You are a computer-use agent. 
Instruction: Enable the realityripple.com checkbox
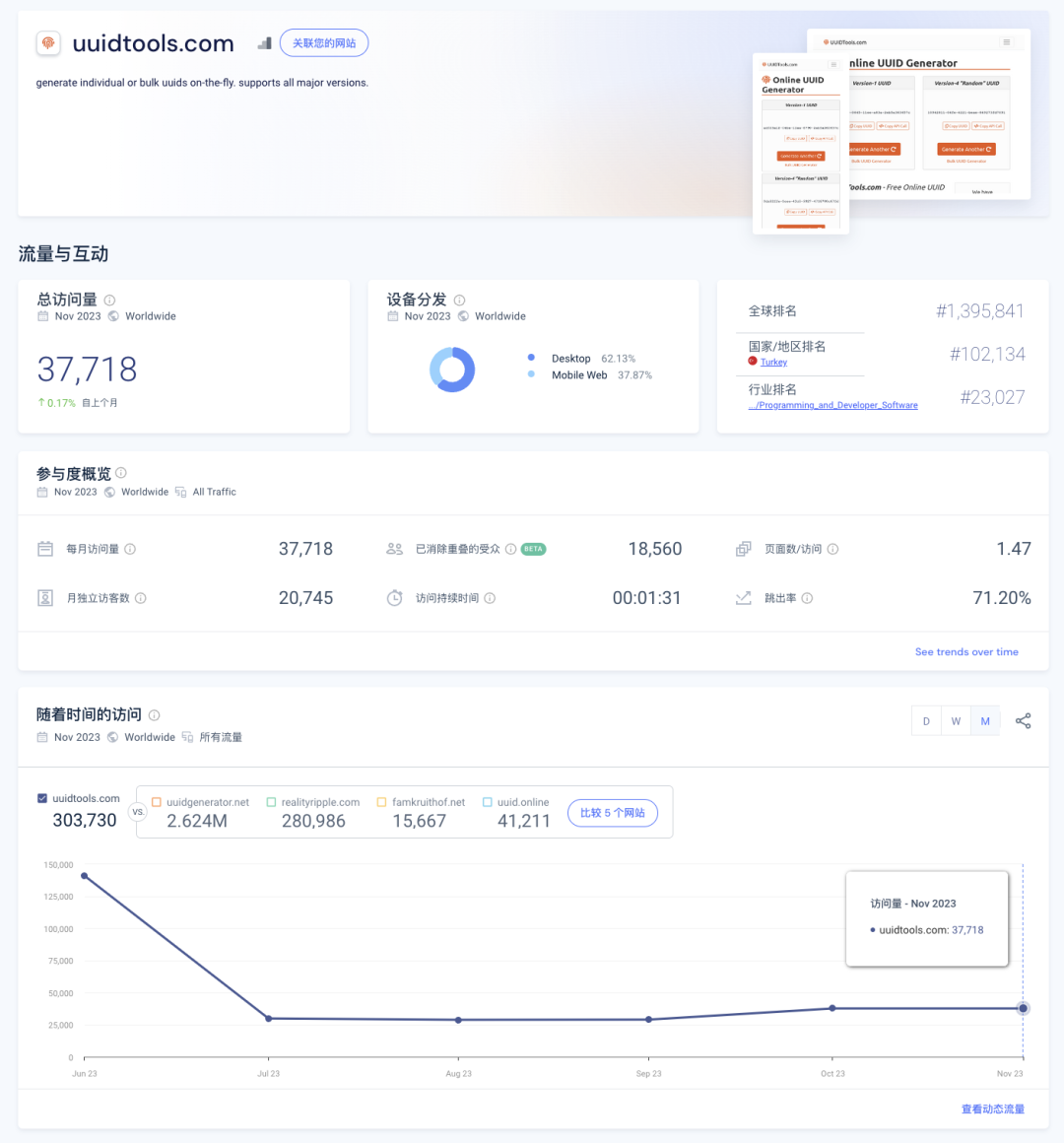point(271,802)
